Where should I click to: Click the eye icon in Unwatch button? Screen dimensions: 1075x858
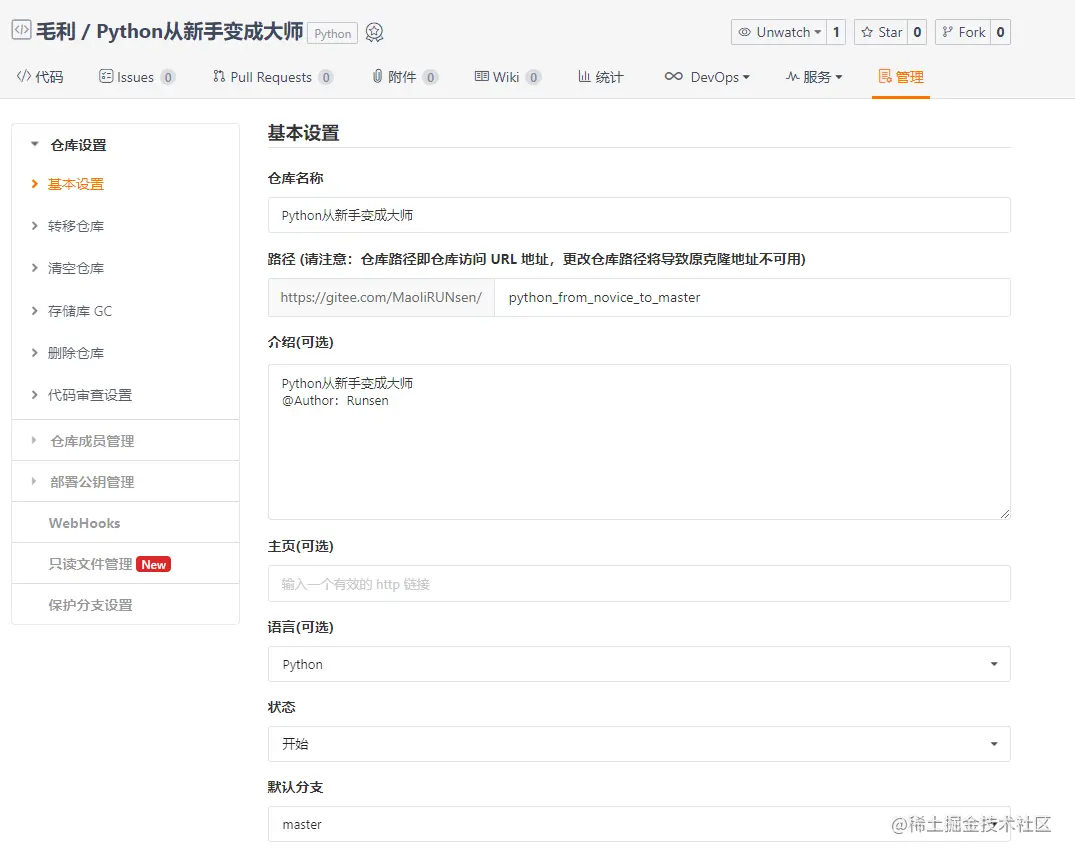(745, 32)
